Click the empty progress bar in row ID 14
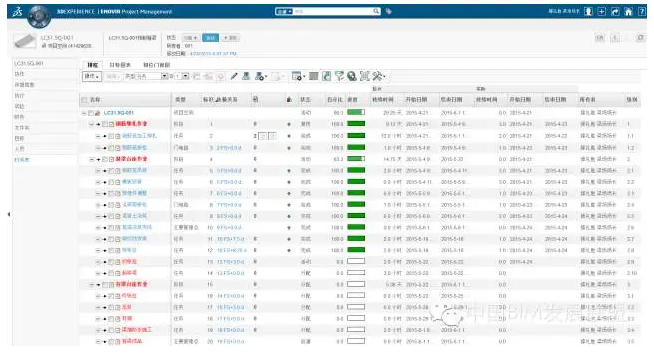Screen dimensions: 654x362 click(x=356, y=273)
